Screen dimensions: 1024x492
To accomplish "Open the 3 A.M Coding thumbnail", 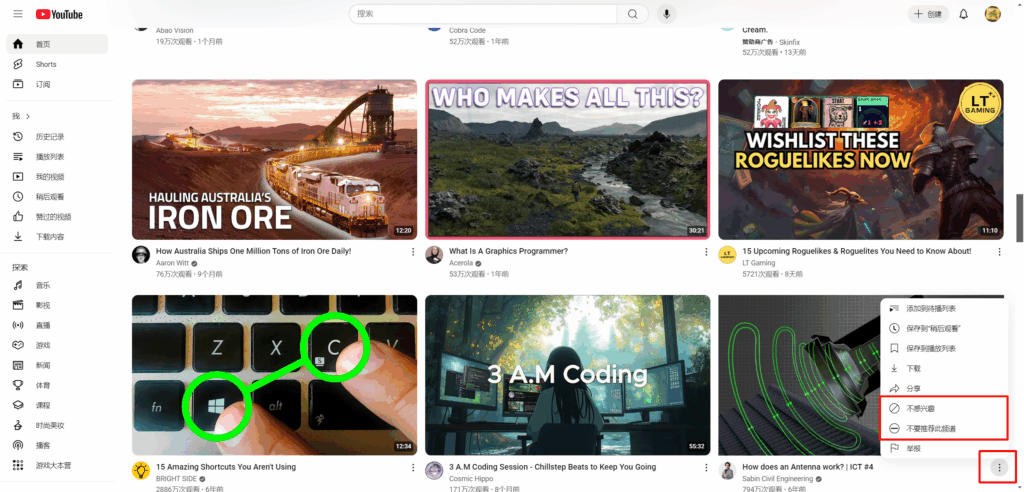I will tap(568, 375).
